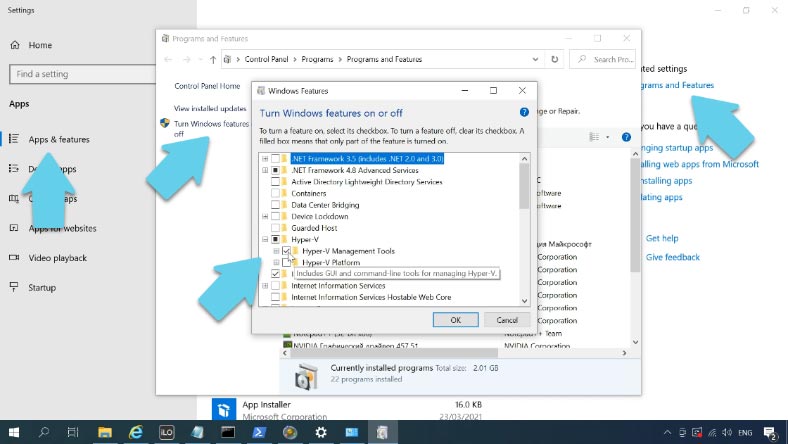Click Cancel in Windows Features dialog

pos(507,320)
